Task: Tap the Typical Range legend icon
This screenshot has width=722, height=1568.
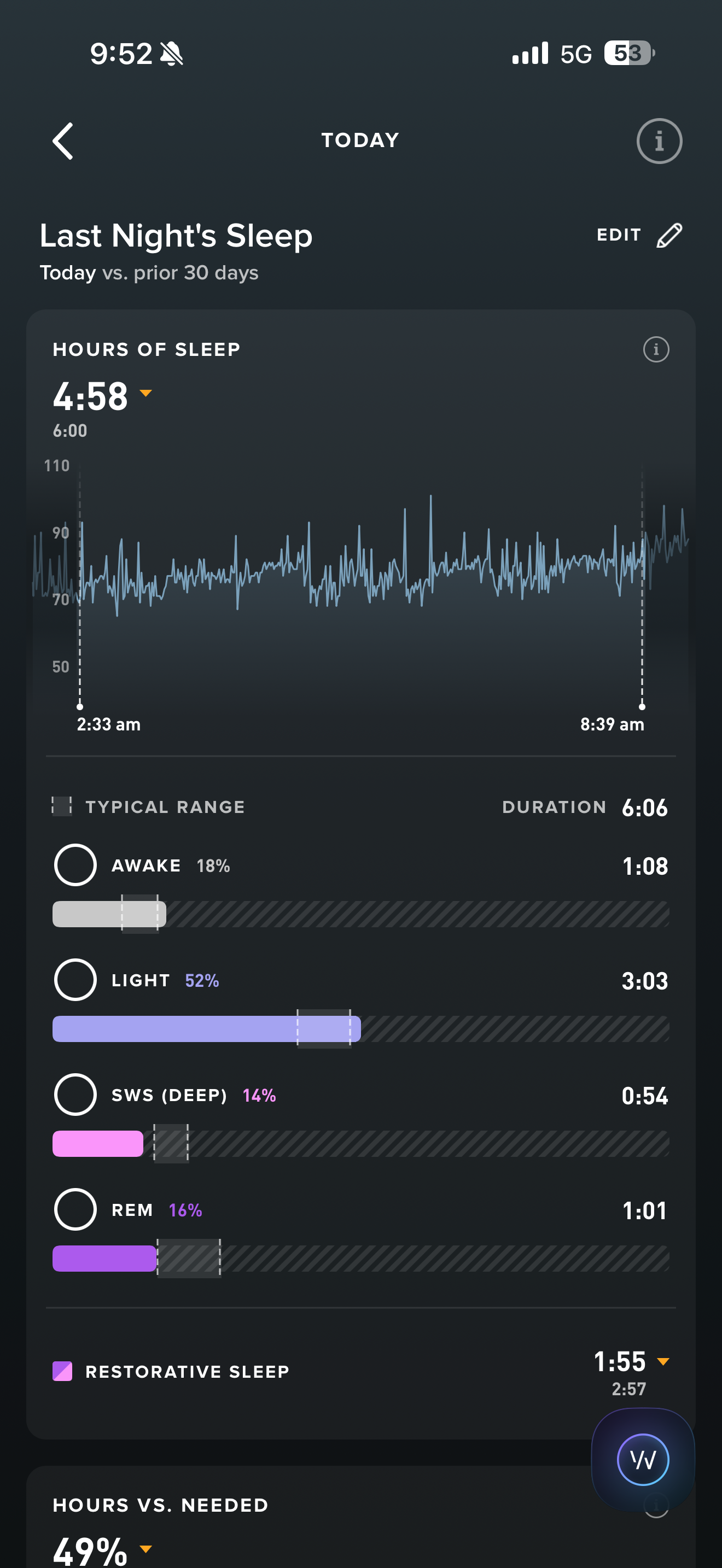Action: [x=61, y=806]
